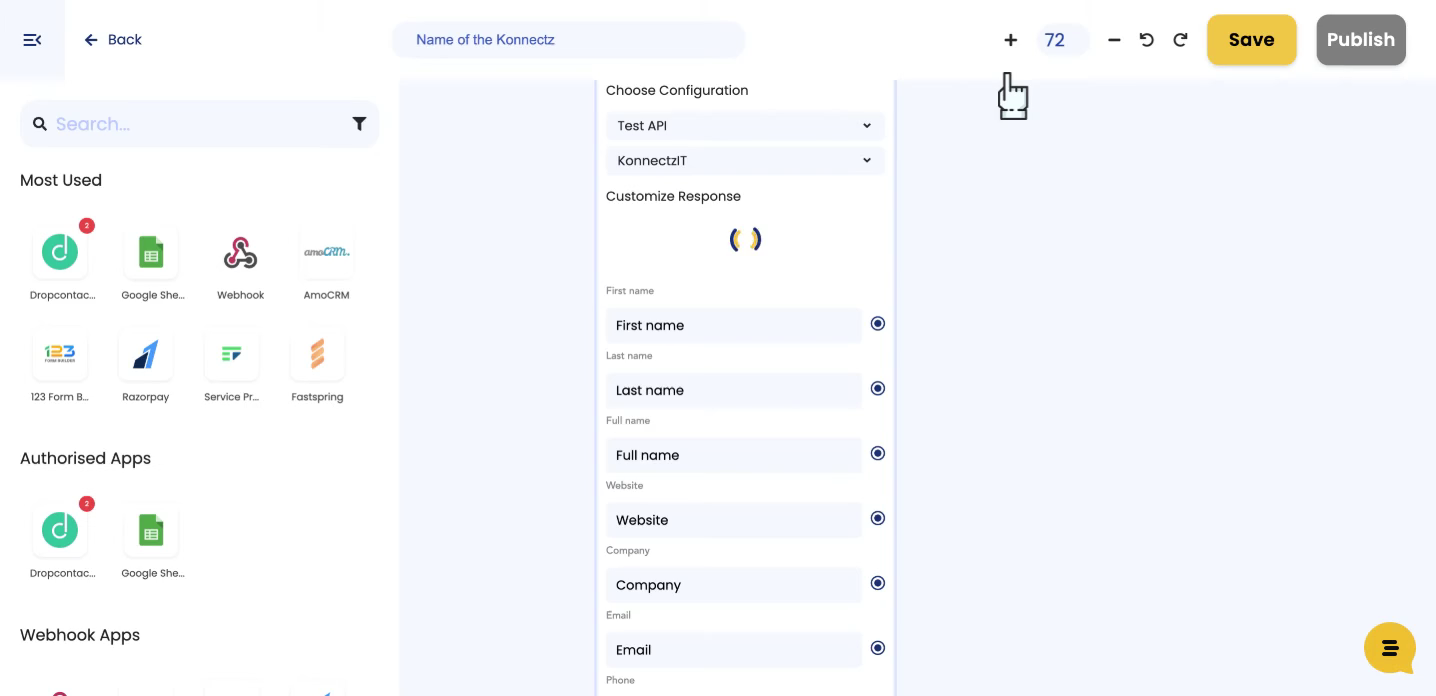The height and width of the screenshot is (696, 1436).
Task: Select the AmoCRM app icon
Action: coord(326,253)
